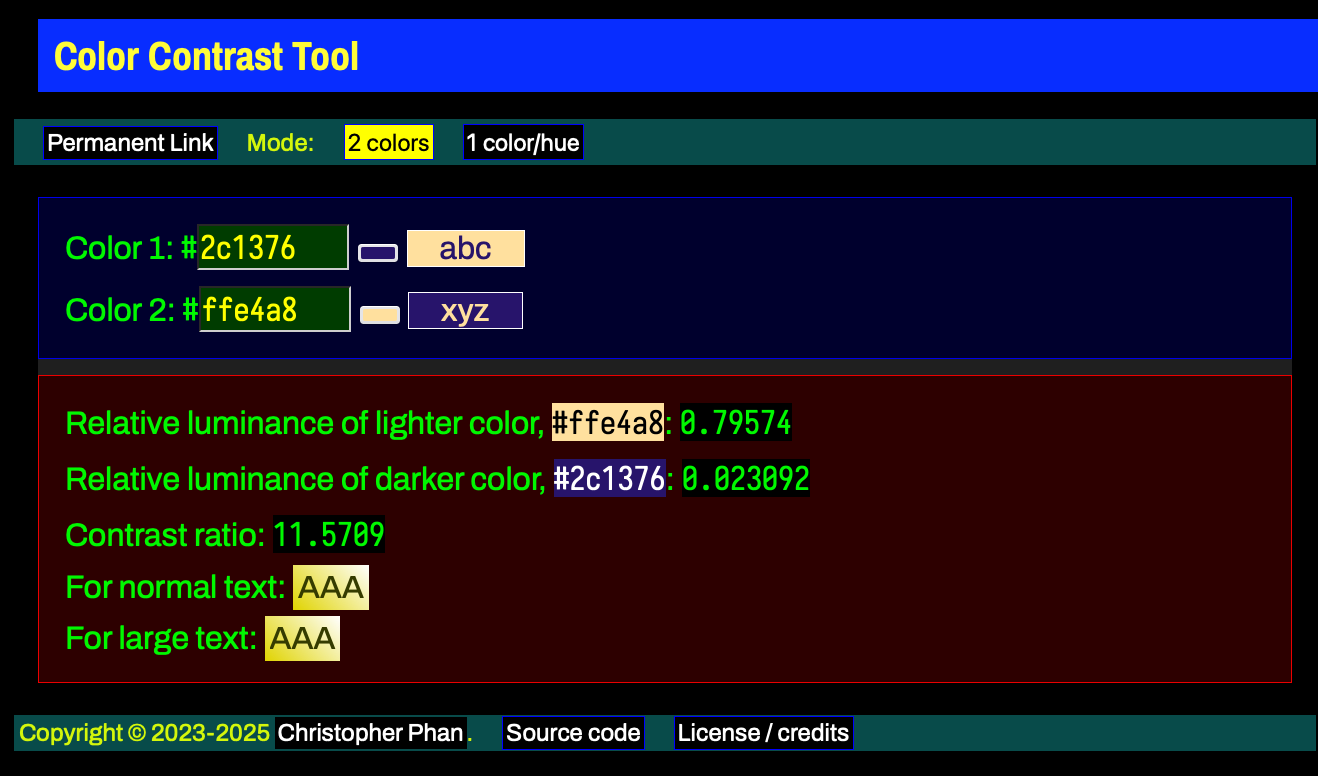
Task: Click the contrast ratio value 11.5709
Action: coord(329,535)
